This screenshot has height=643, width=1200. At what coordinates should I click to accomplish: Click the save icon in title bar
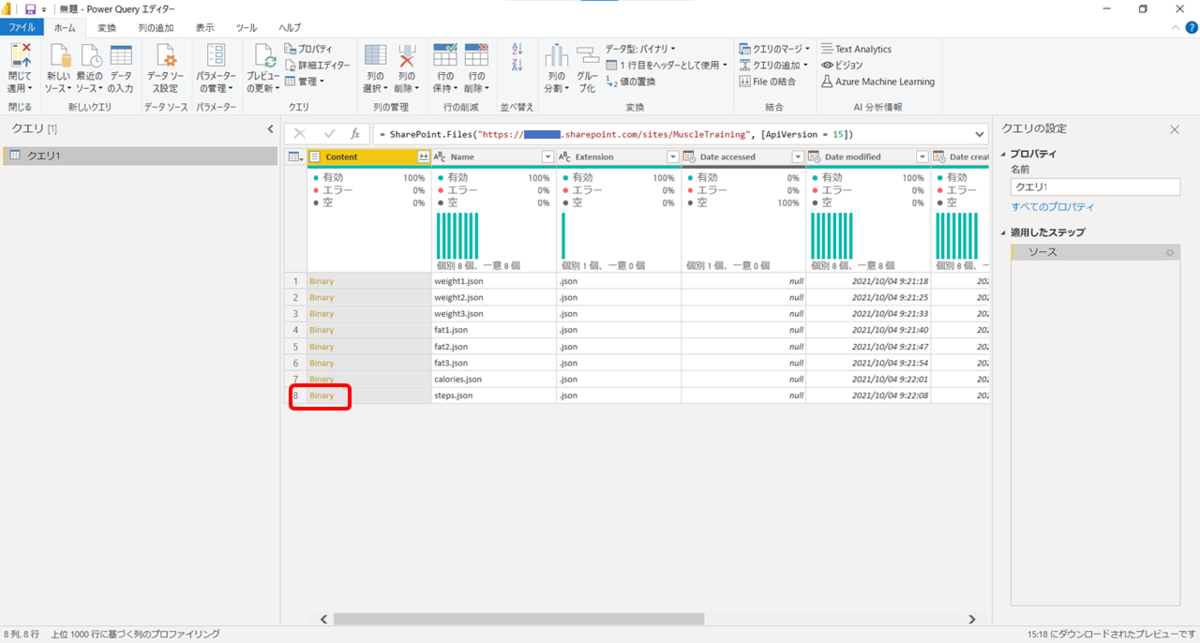pyautogui.click(x=30, y=9)
